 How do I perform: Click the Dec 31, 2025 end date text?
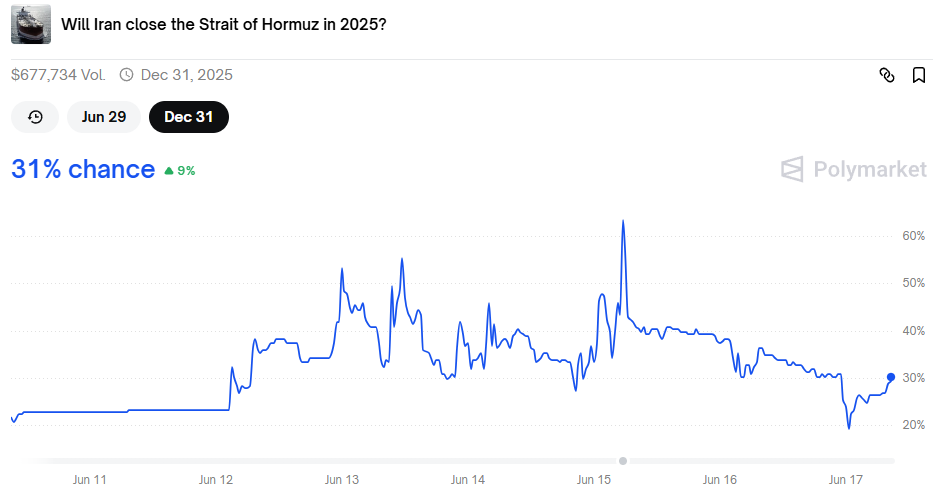[187, 74]
